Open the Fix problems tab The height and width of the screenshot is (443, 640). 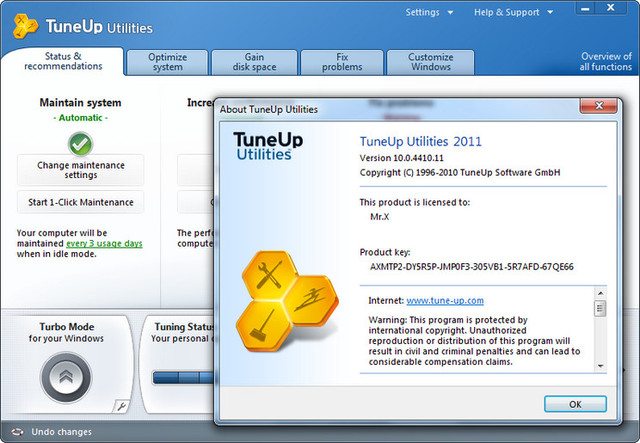342,62
